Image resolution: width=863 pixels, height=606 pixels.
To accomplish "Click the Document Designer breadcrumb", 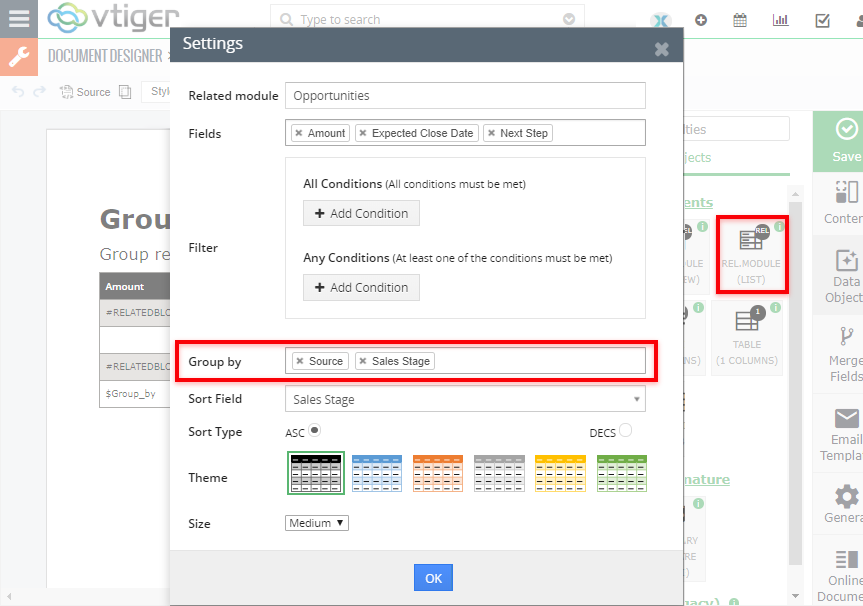I will (x=105, y=56).
